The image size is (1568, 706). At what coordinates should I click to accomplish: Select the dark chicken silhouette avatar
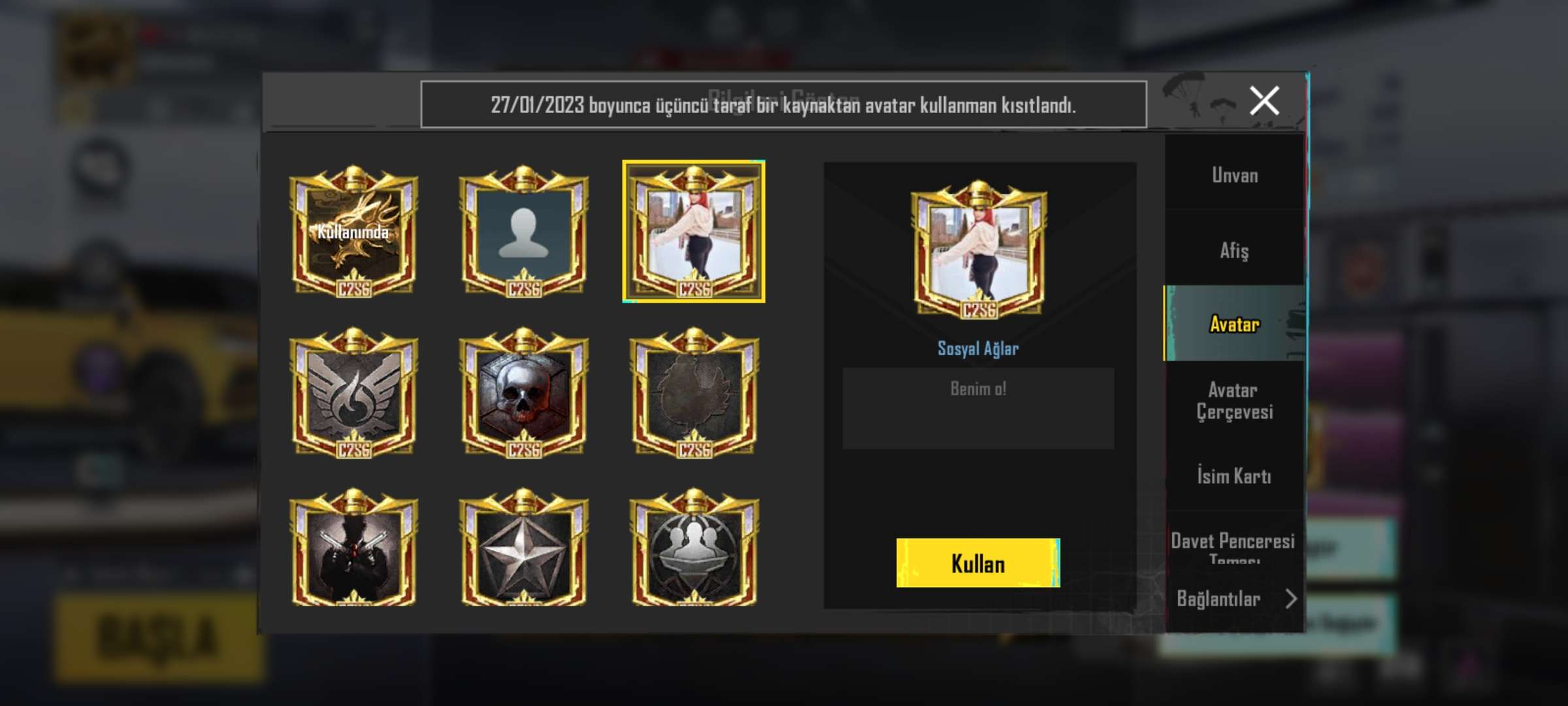tap(694, 393)
